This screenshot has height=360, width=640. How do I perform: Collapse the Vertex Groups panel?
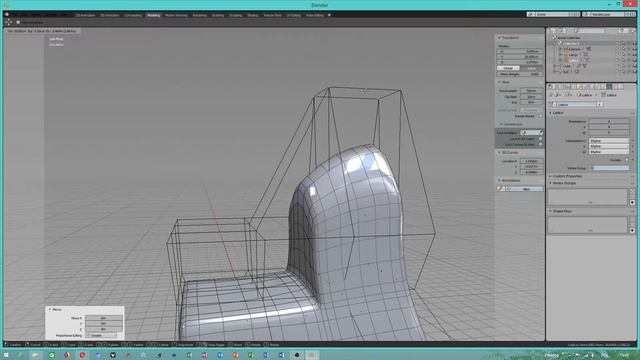click(550, 183)
